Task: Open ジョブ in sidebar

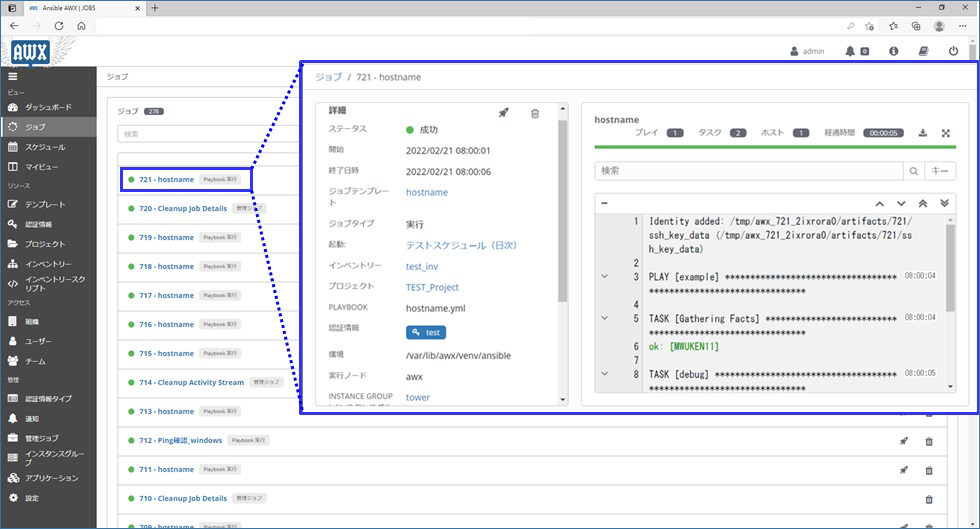Action: coord(48,127)
